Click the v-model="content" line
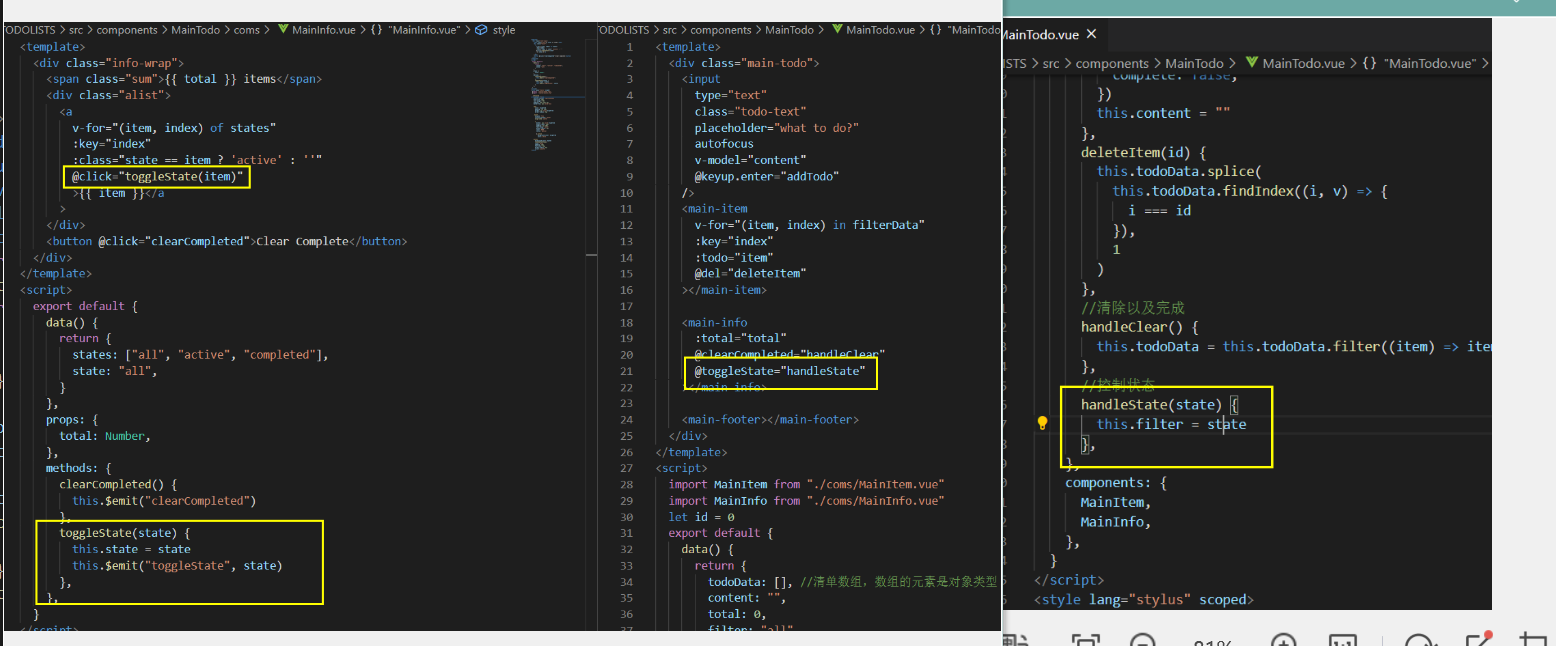1556x646 pixels. 751,160
